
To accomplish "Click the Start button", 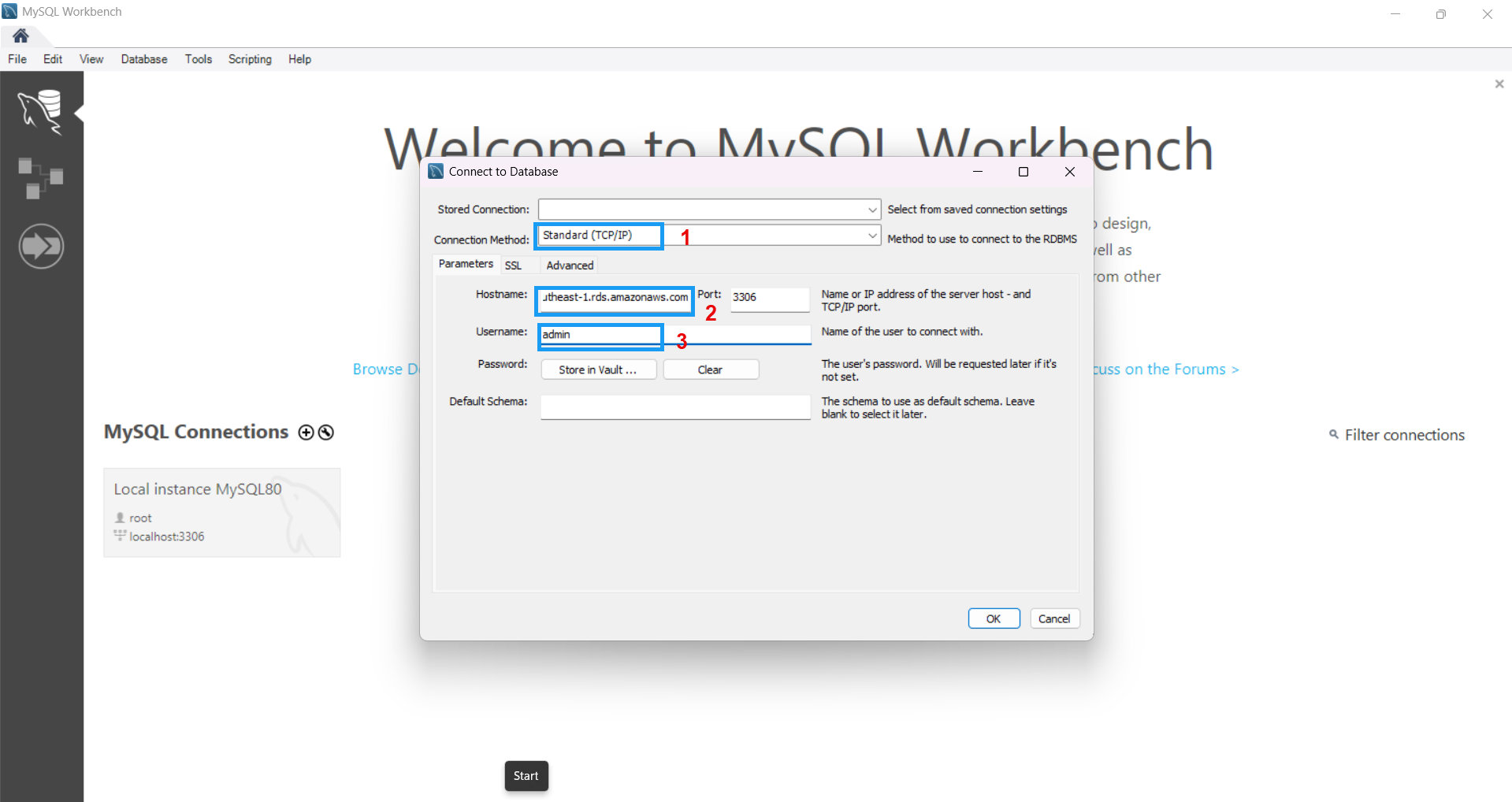I will (x=526, y=776).
